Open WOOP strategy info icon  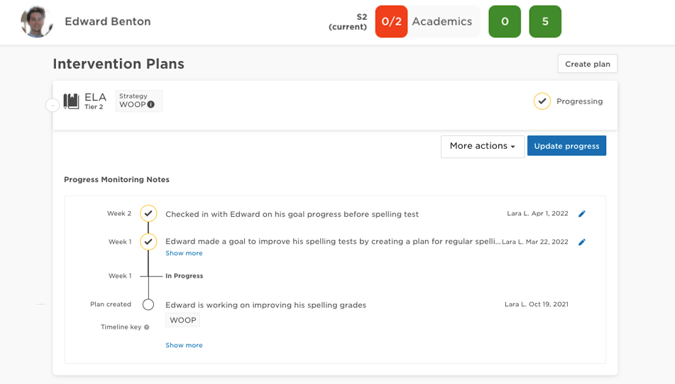[x=151, y=105]
